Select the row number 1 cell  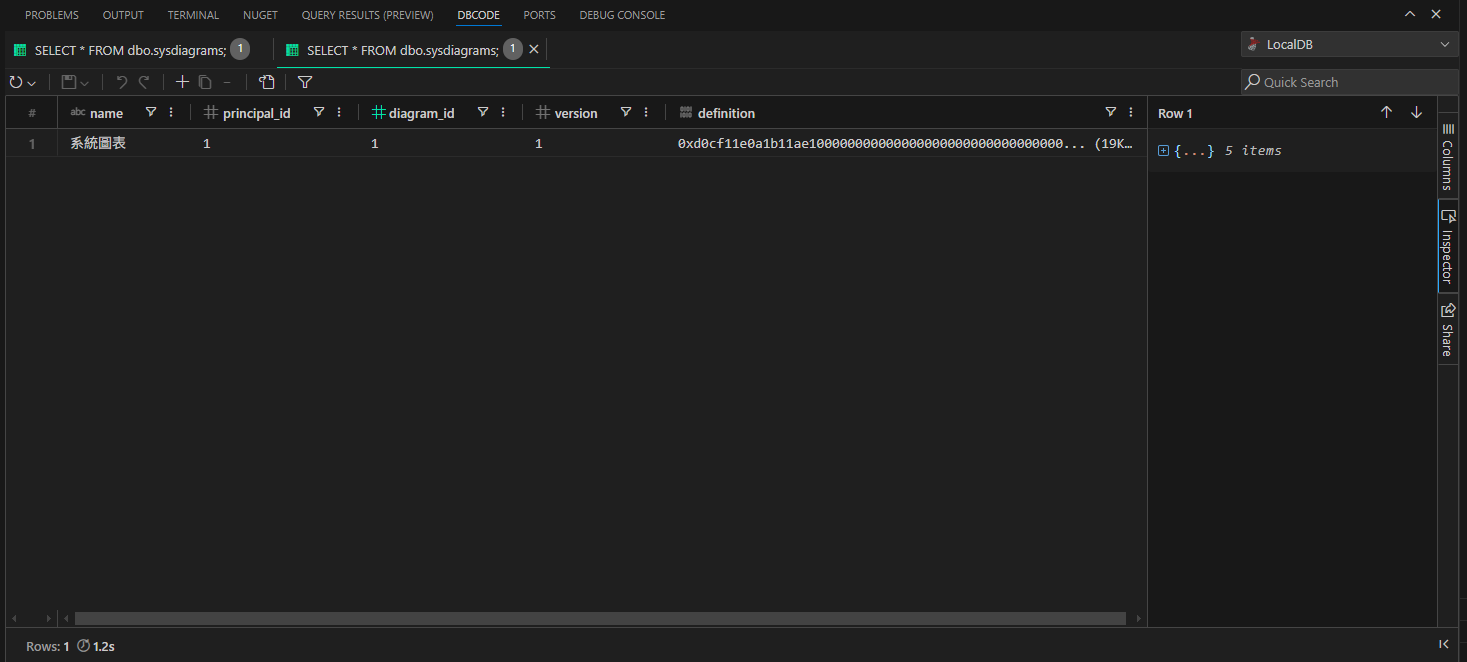[32, 143]
